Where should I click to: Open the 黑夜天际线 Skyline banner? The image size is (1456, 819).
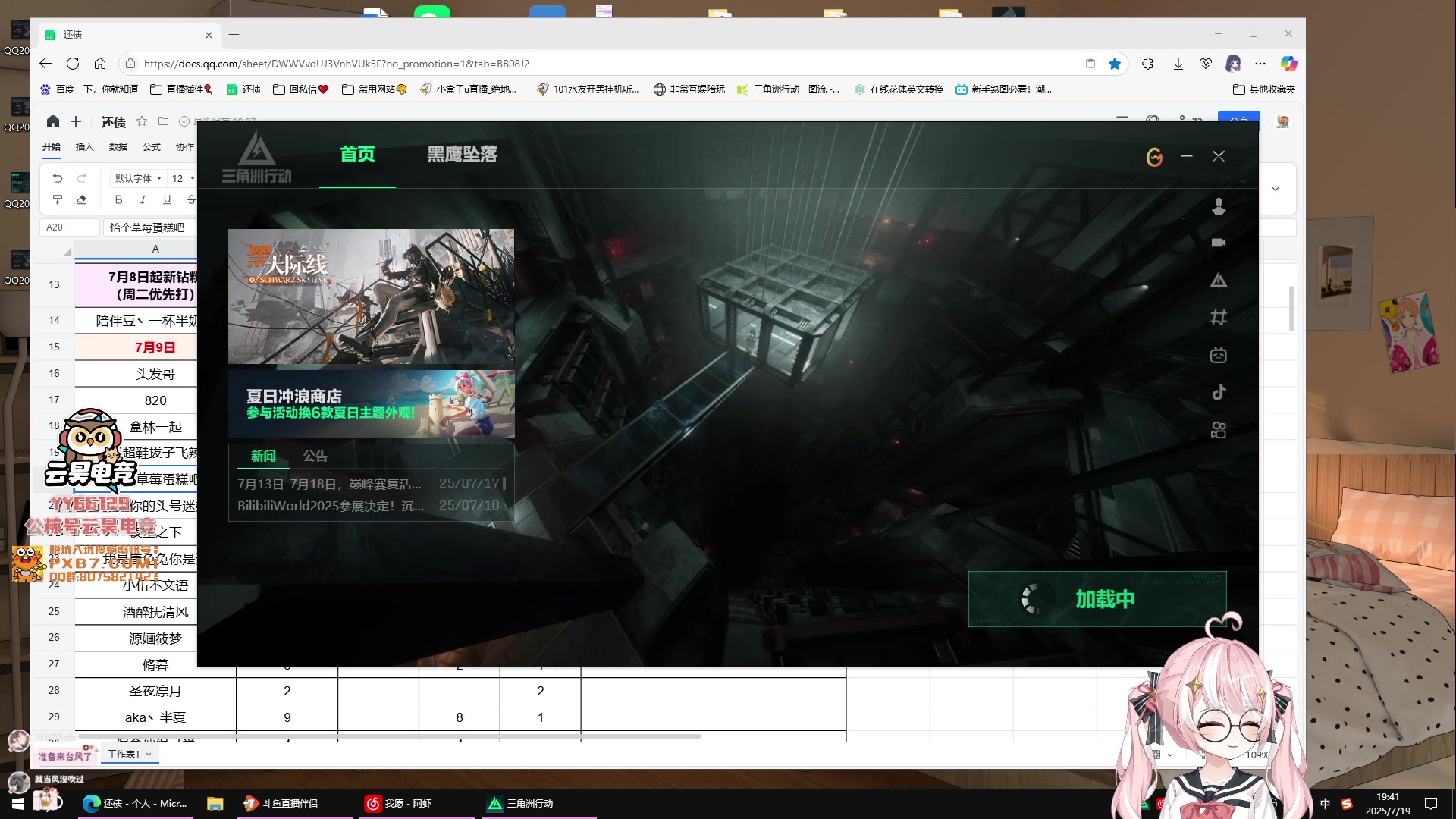click(x=371, y=297)
